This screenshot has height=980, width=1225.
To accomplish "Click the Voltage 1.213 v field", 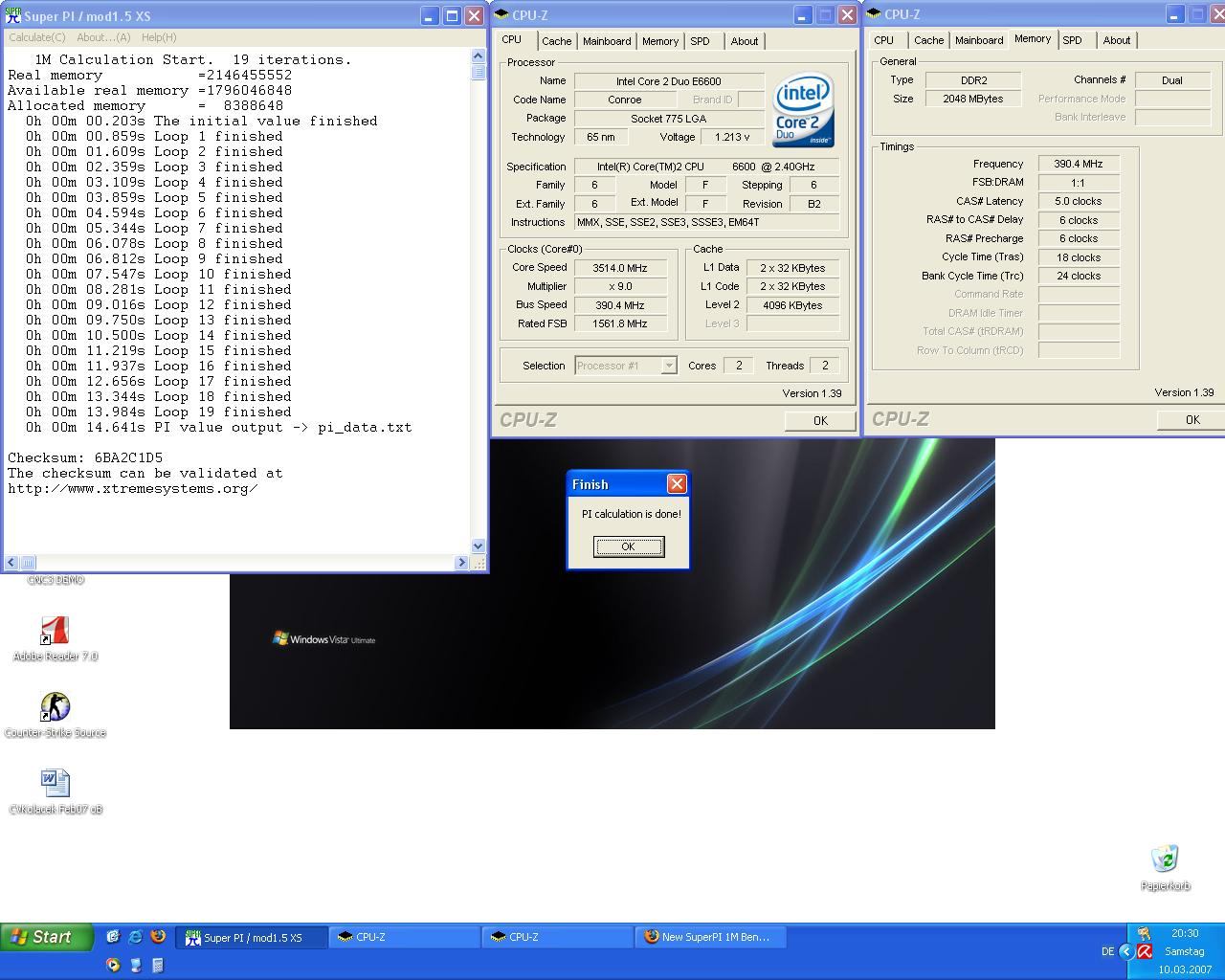I will (732, 137).
